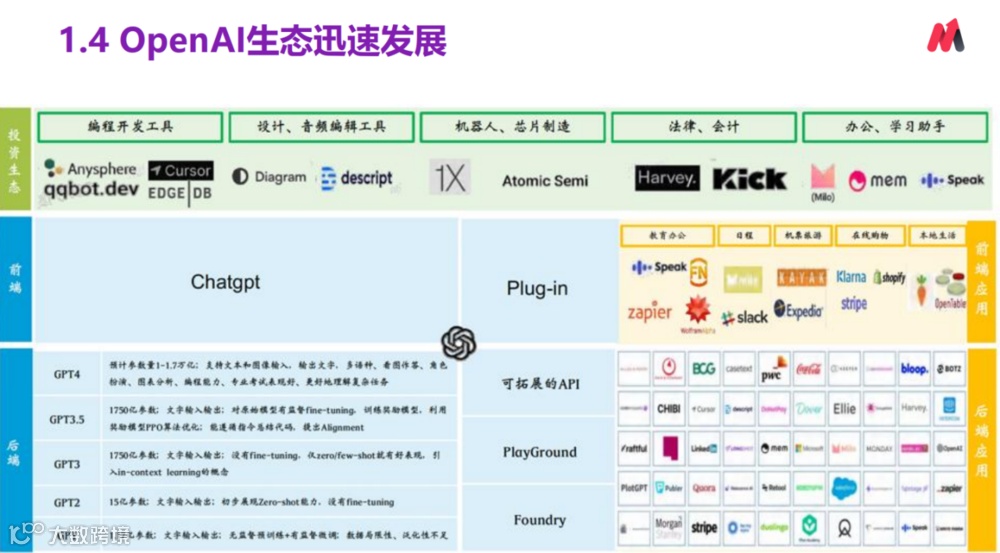1000x553 pixels.
Task: Click the GPT2 row label
Action: pos(67,503)
